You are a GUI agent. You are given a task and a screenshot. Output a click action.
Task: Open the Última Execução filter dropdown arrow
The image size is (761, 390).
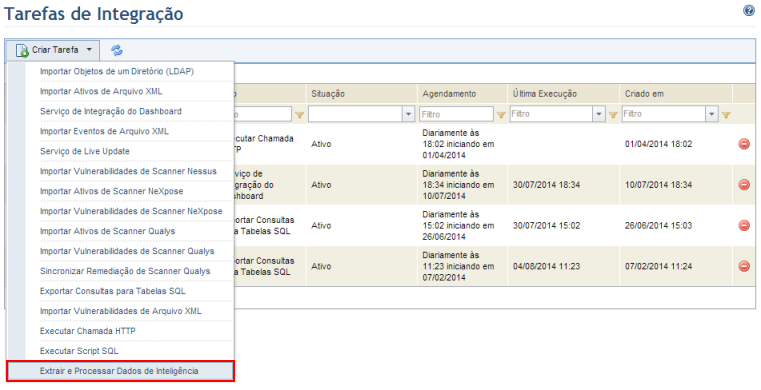(x=599, y=114)
